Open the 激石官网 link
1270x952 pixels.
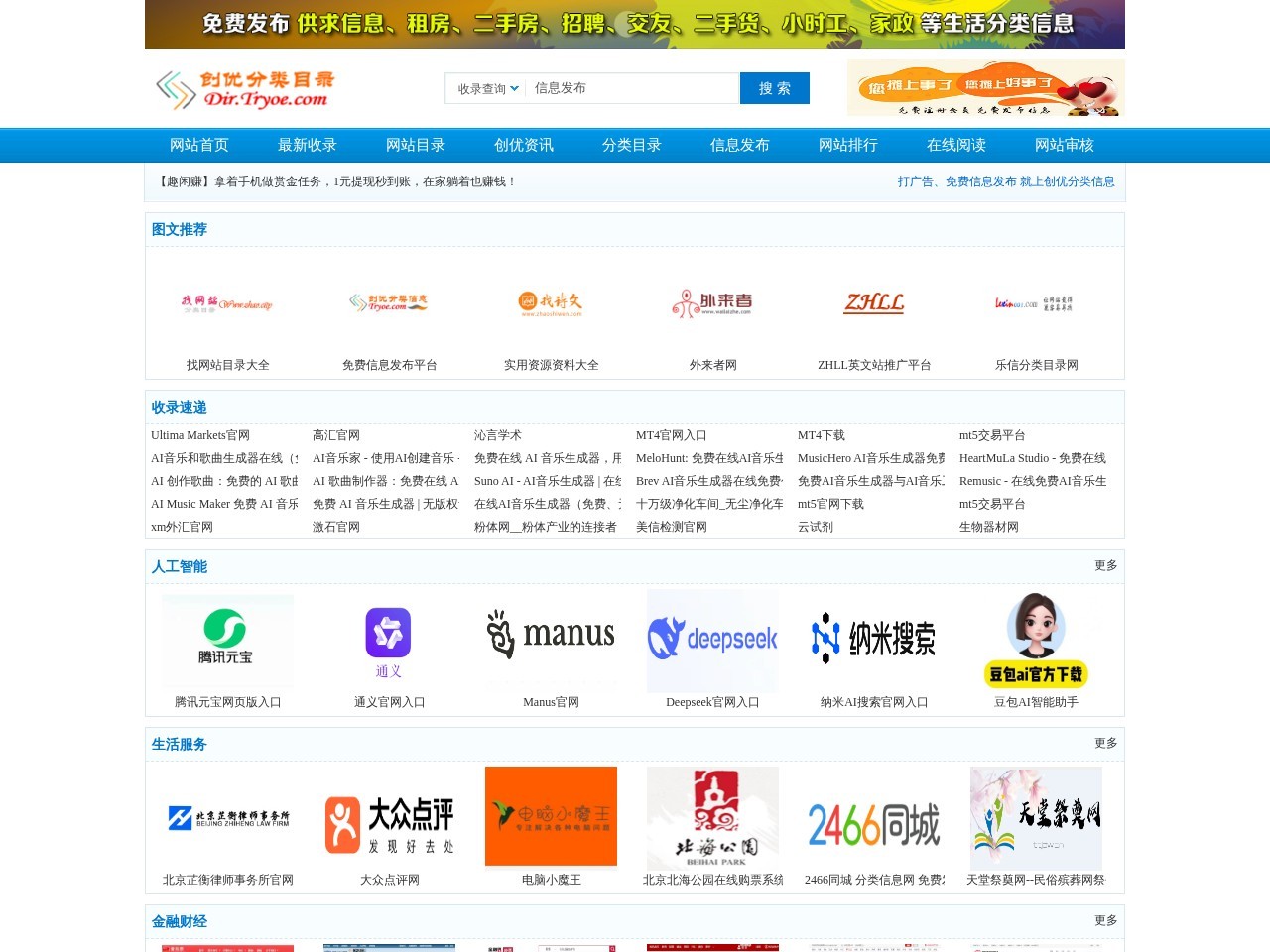coord(336,527)
